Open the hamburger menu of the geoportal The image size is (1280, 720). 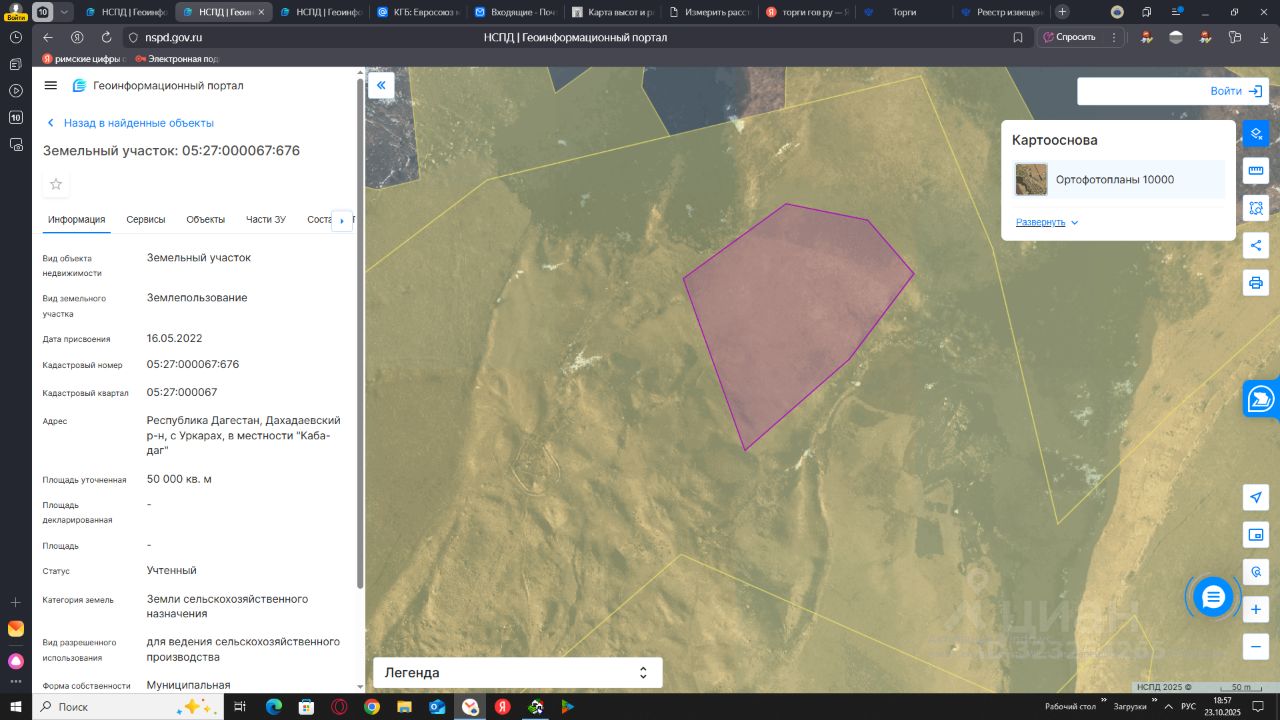51,86
